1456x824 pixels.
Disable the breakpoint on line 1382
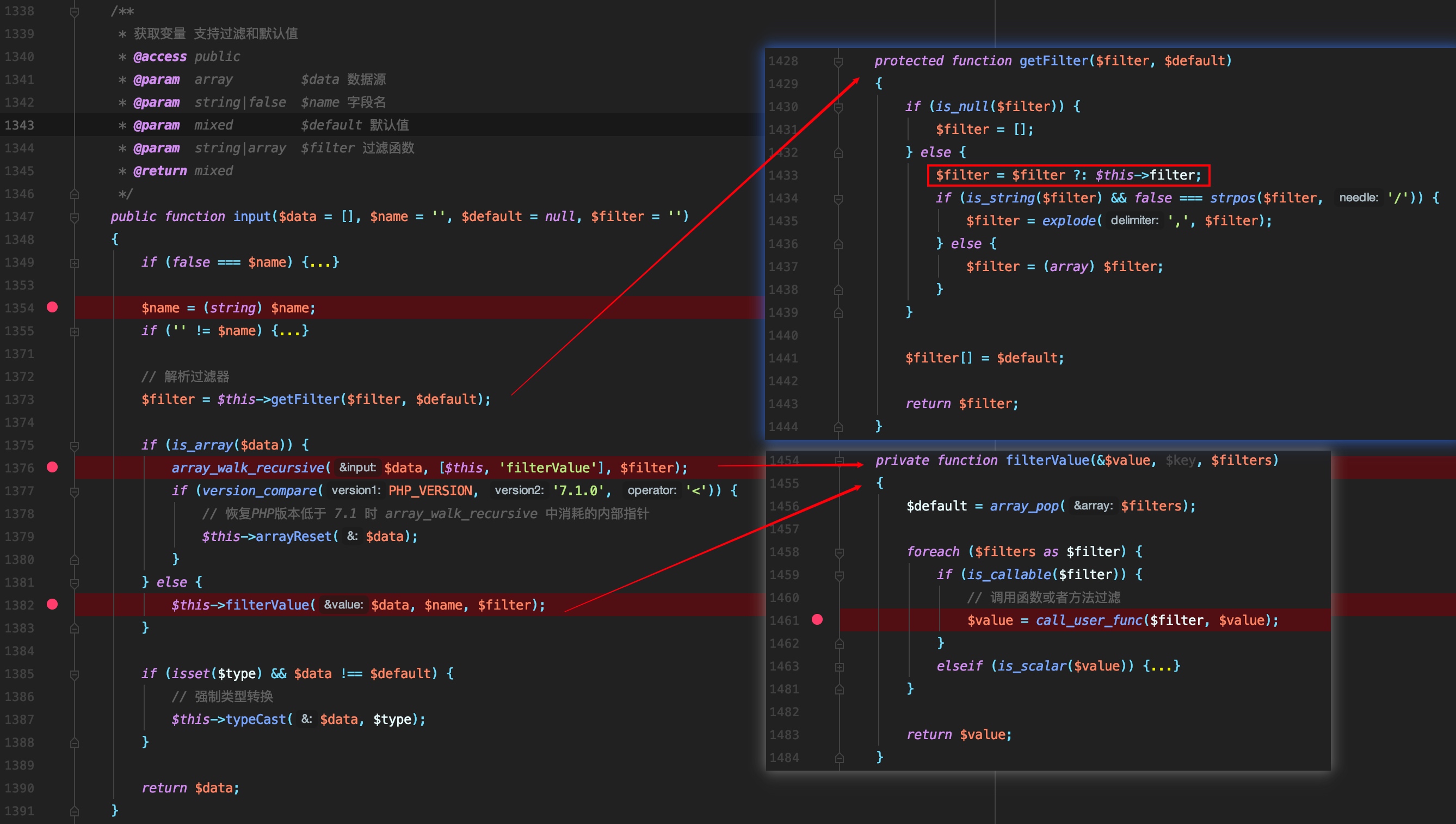coord(53,605)
